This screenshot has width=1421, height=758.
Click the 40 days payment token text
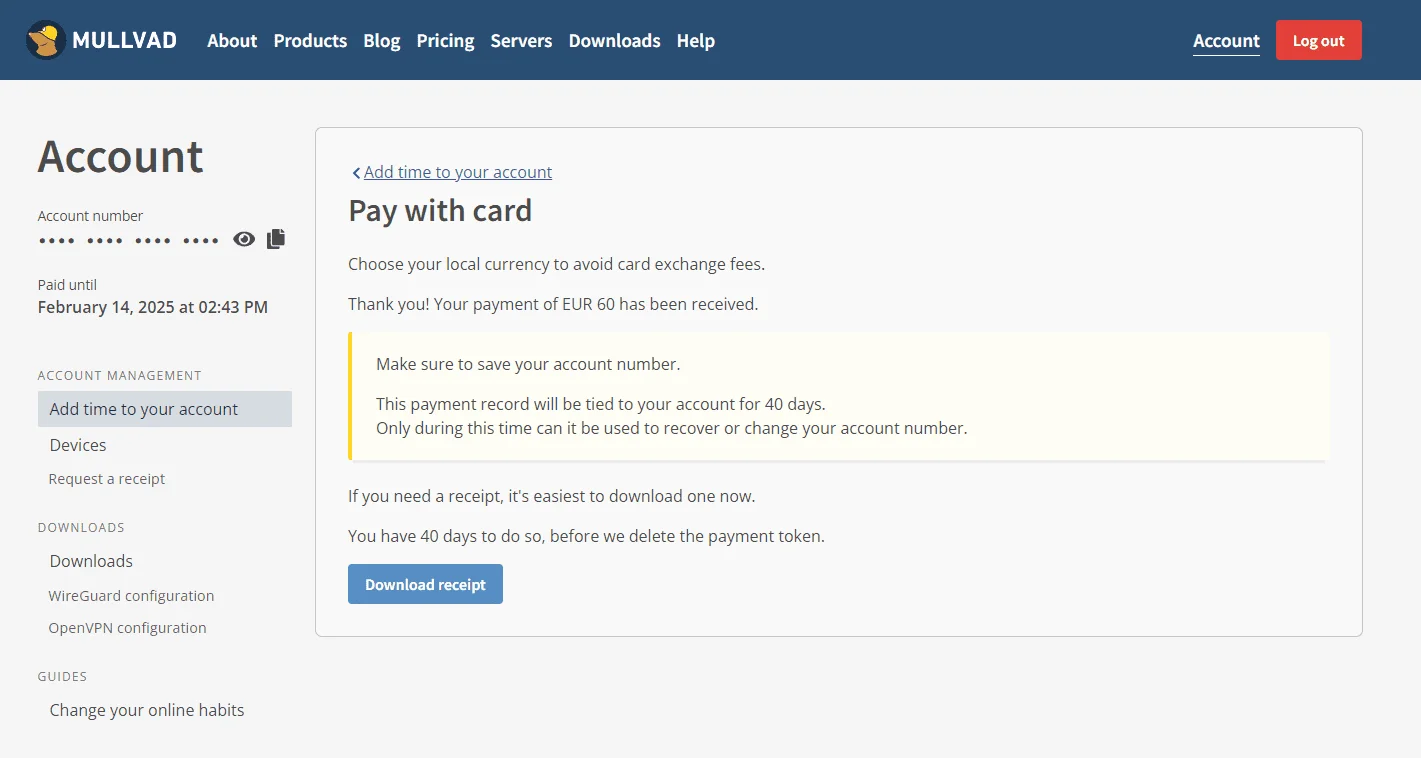586,536
